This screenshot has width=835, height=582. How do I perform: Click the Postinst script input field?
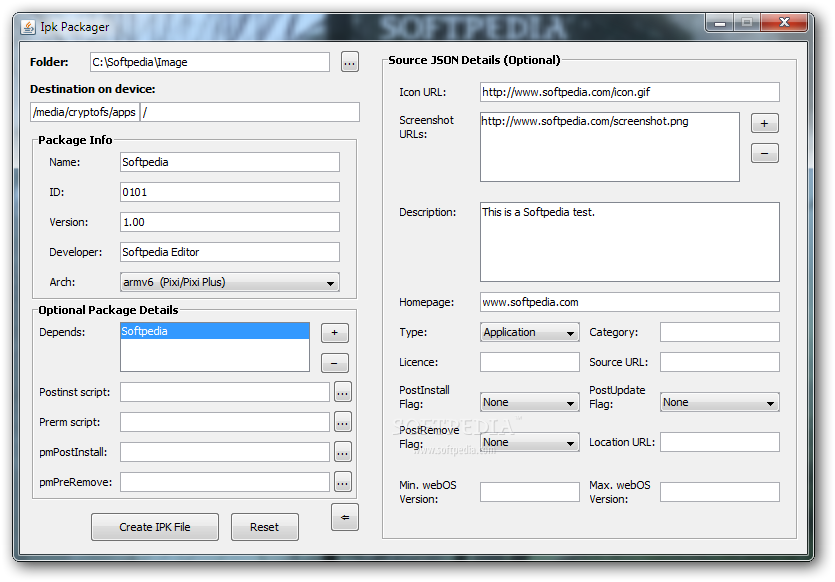click(x=225, y=392)
